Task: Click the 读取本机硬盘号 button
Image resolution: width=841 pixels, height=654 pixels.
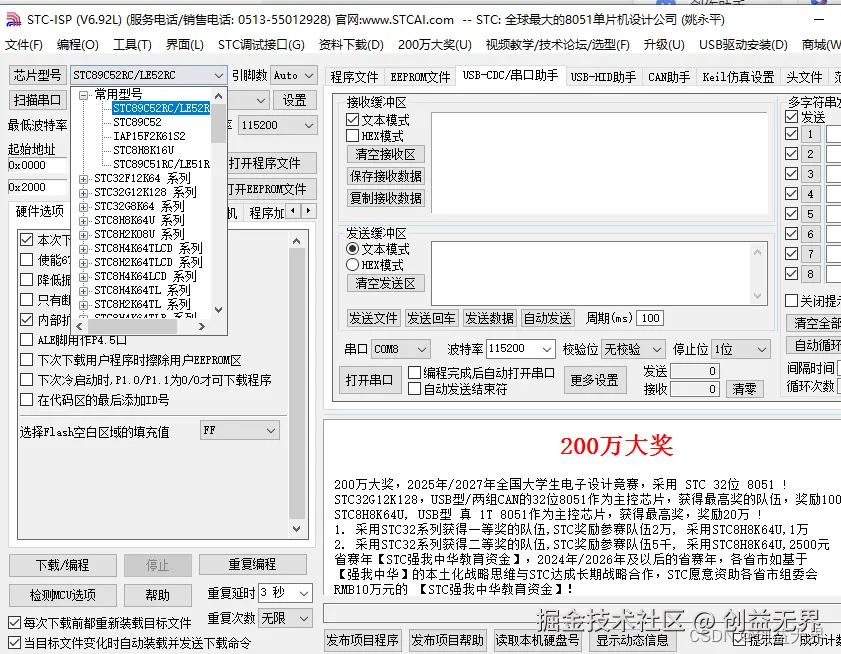Action: click(537, 641)
